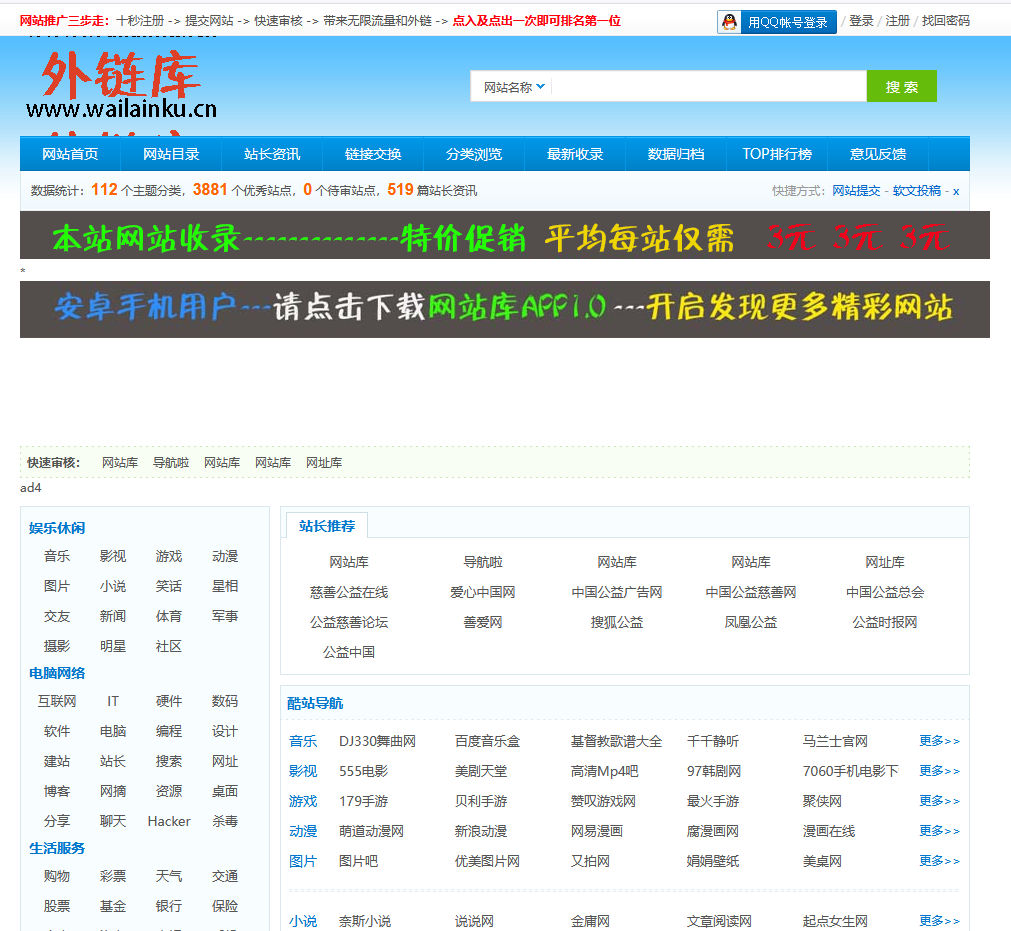Expand 更多>> in the 游戏 row
The image size is (1011, 931).
(939, 801)
